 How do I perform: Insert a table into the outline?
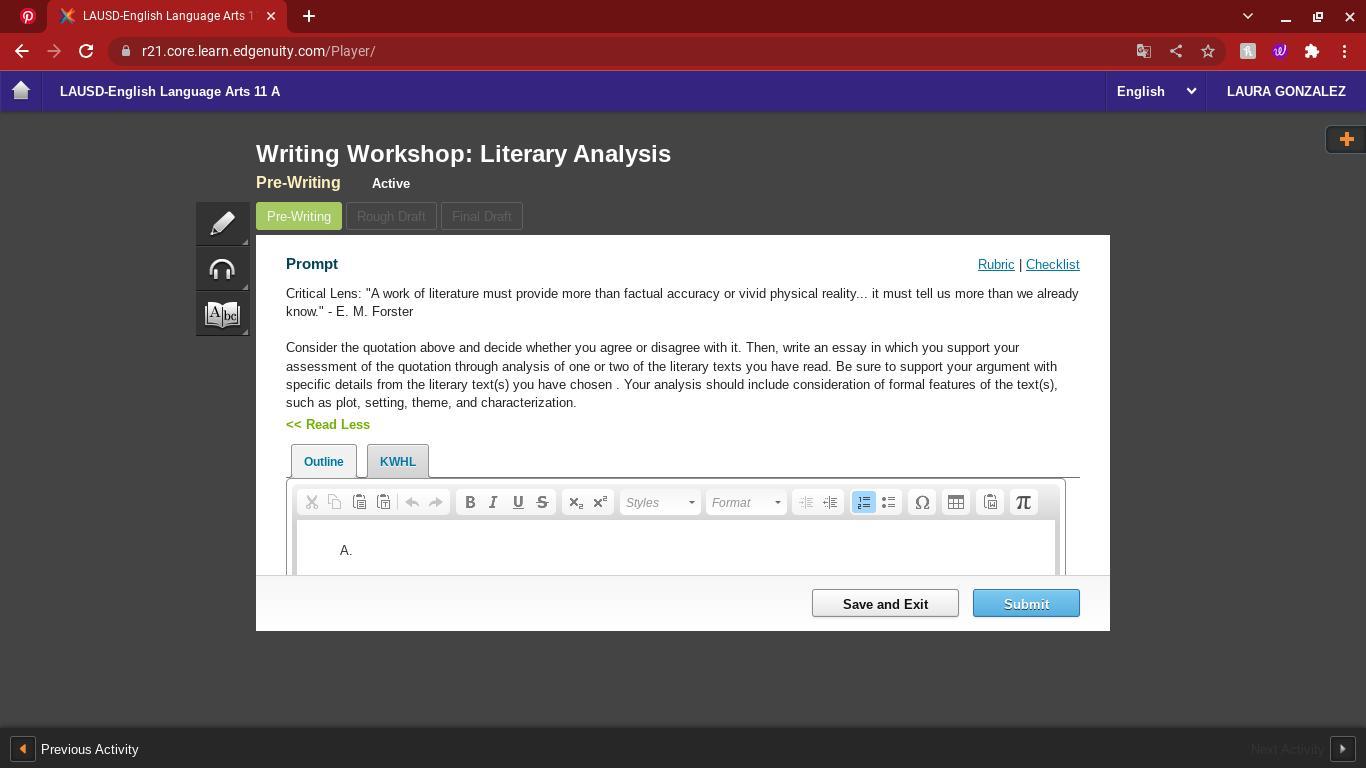click(956, 502)
